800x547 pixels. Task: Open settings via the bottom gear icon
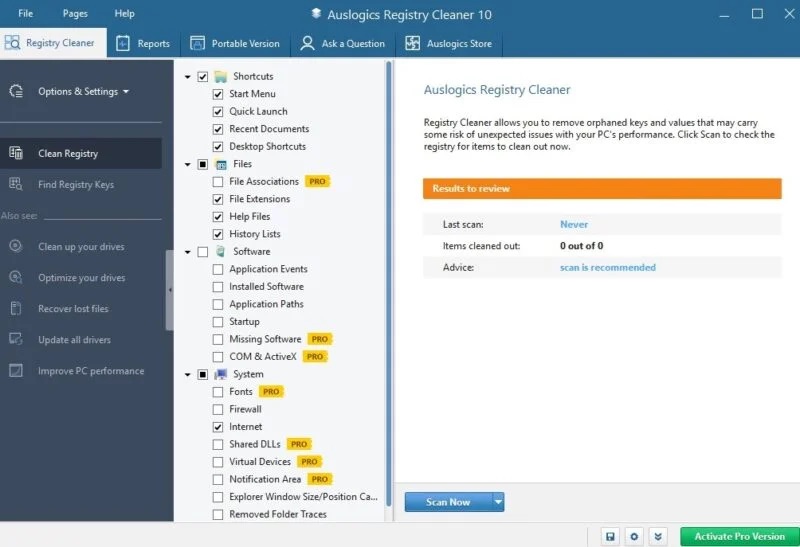[x=633, y=536]
